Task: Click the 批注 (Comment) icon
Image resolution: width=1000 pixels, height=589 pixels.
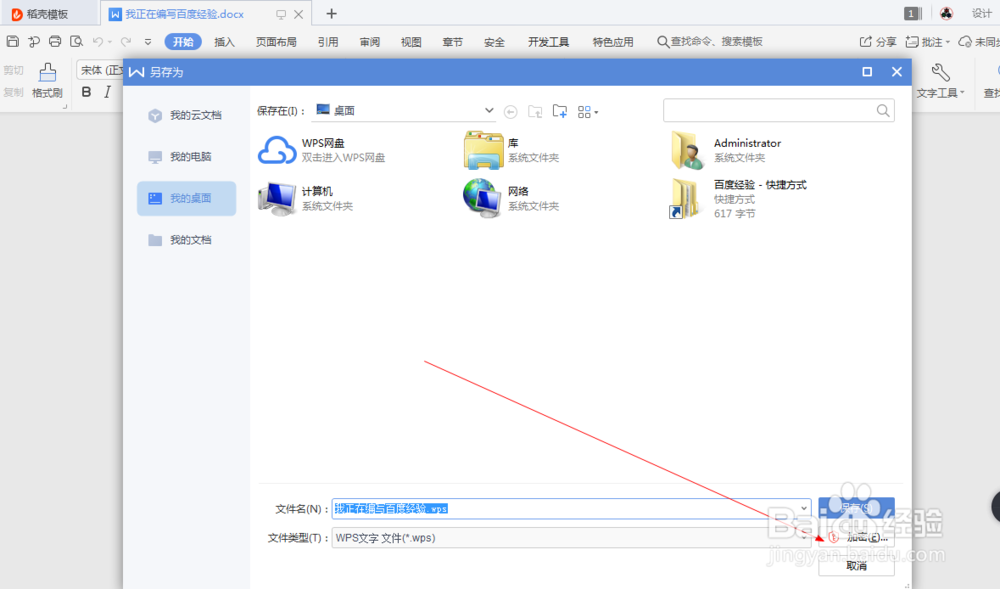Action: 912,41
